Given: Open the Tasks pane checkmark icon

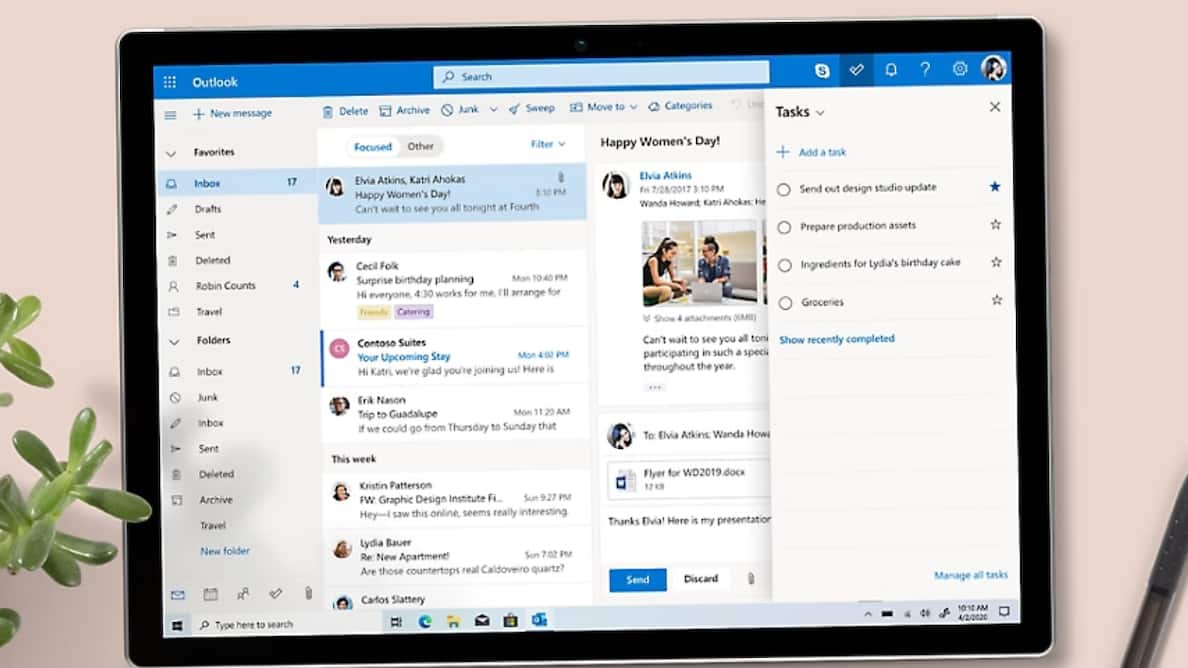Looking at the screenshot, I should coord(856,69).
